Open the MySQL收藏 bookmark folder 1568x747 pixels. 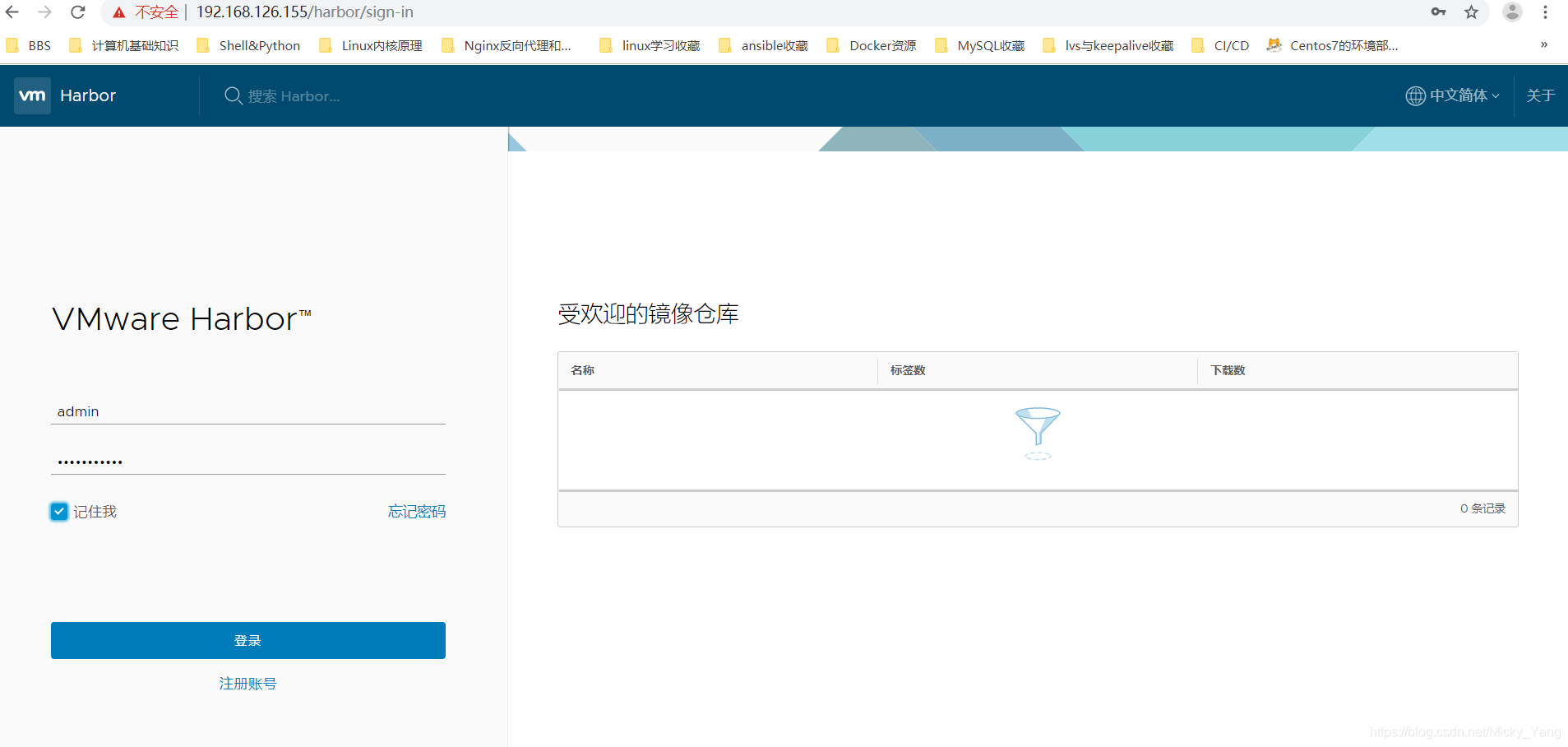click(980, 45)
